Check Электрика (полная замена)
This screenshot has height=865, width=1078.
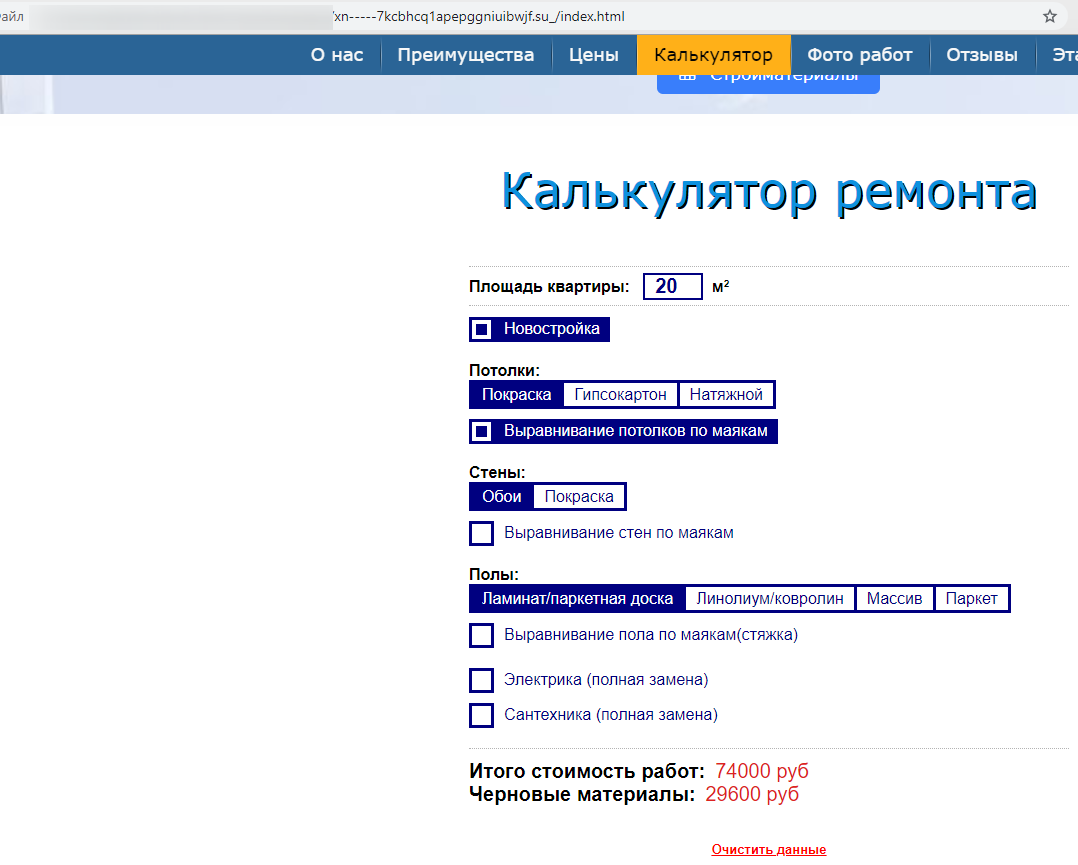click(x=481, y=679)
